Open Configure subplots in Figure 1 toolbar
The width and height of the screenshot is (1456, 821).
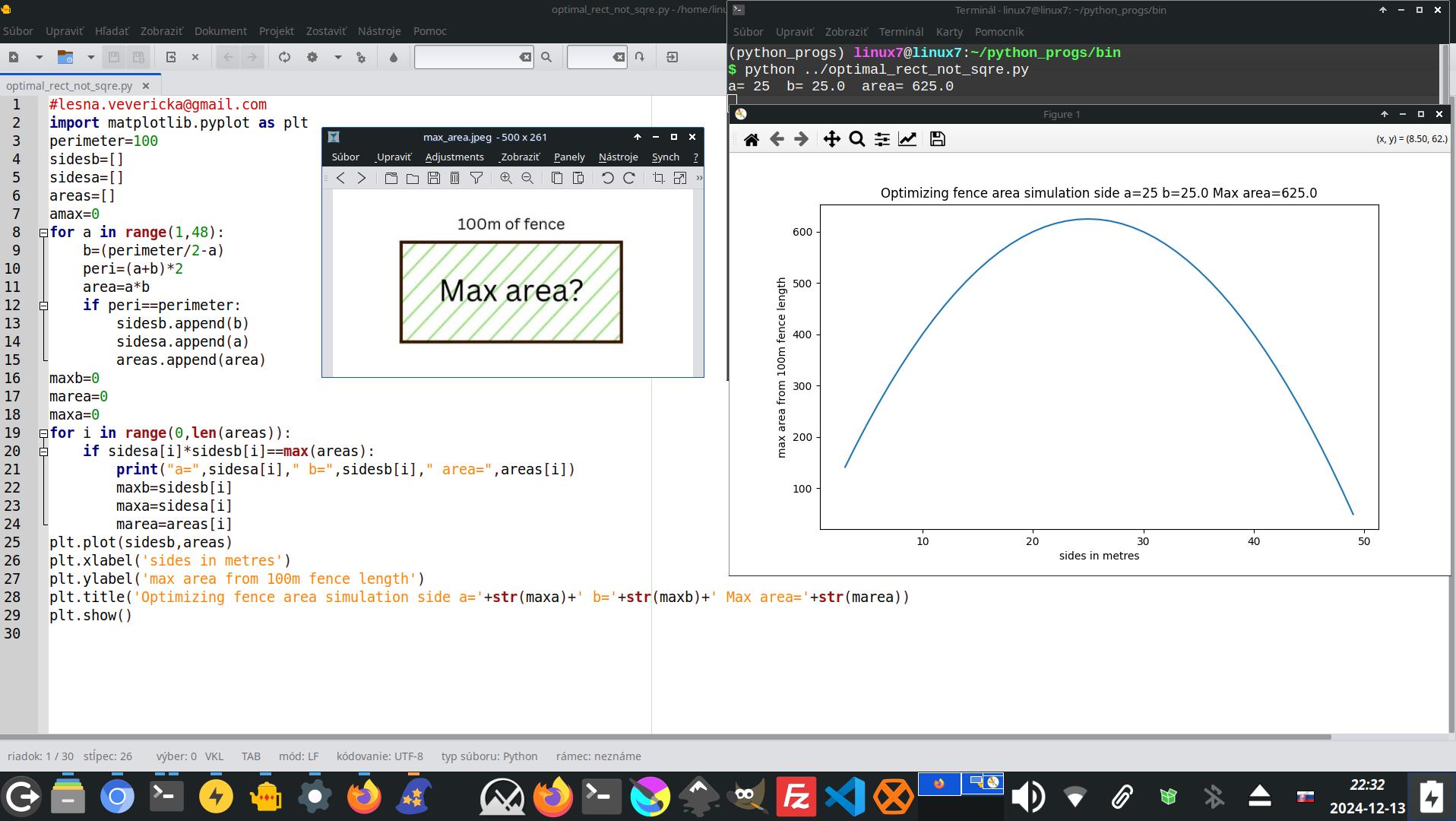click(x=882, y=139)
